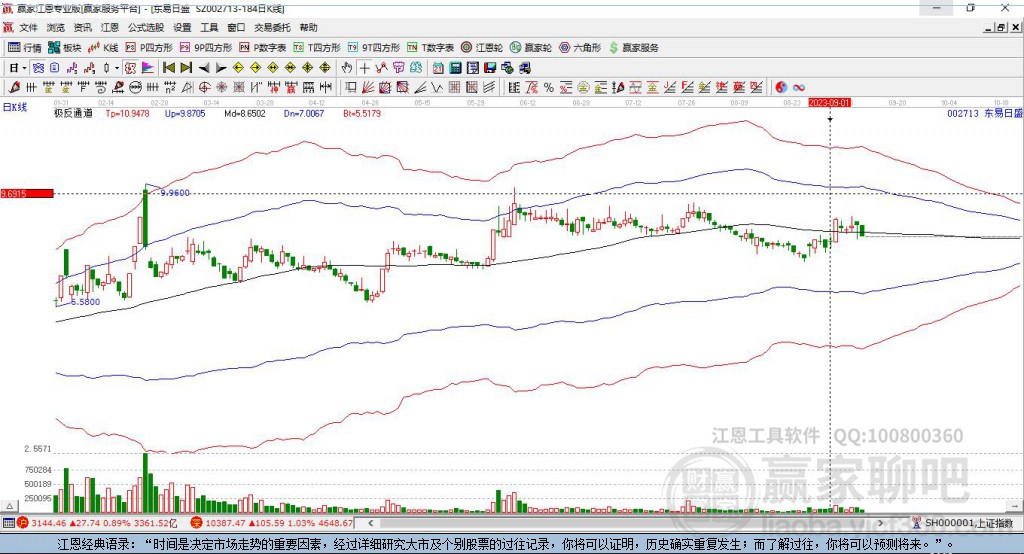Open the 行情 quotes view
This screenshot has width=1024, height=554.
pyautogui.click(x=25, y=48)
